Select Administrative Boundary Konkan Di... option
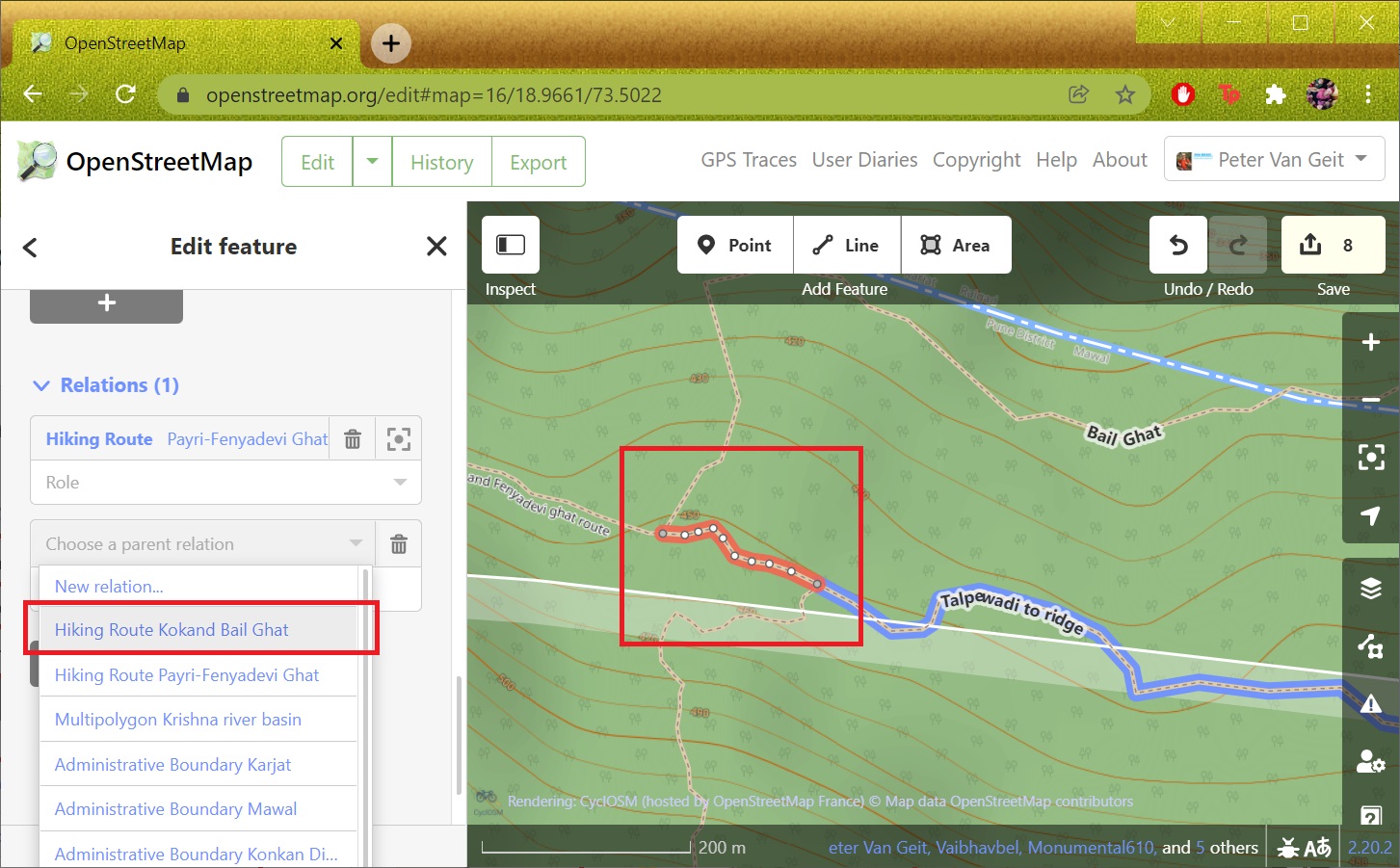The height and width of the screenshot is (868, 1400). [198, 854]
